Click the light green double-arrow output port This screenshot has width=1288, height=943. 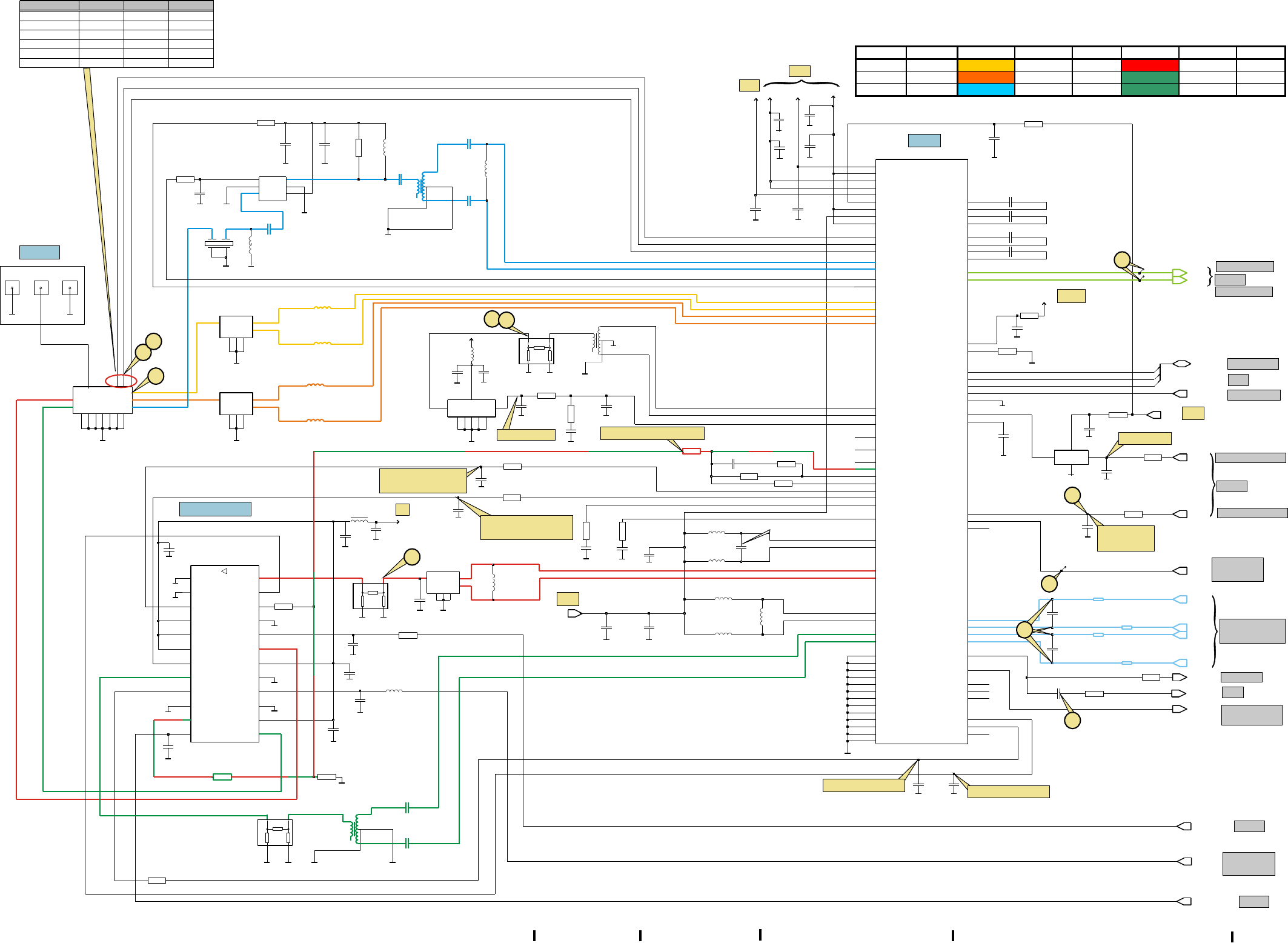(1180, 276)
